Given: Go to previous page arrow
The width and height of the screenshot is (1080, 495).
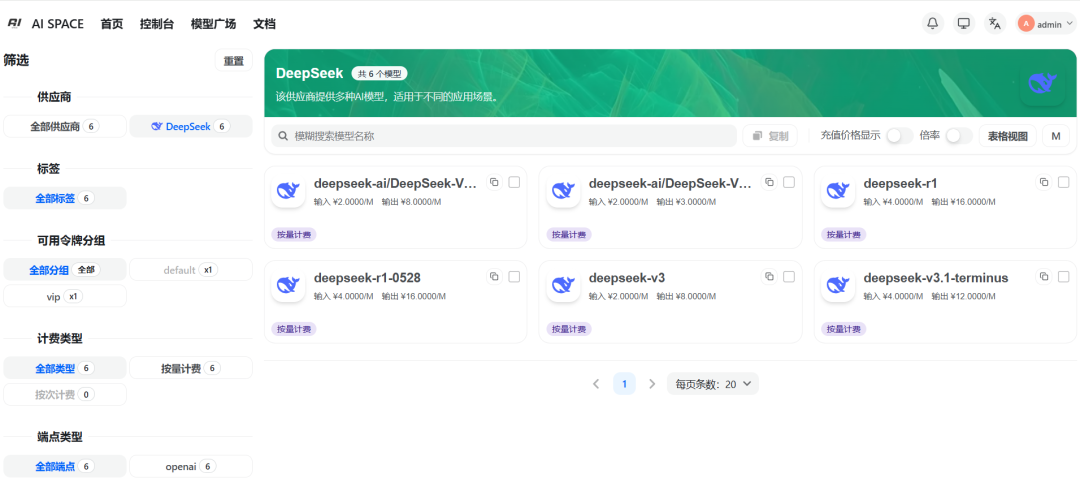Looking at the screenshot, I should (596, 383).
